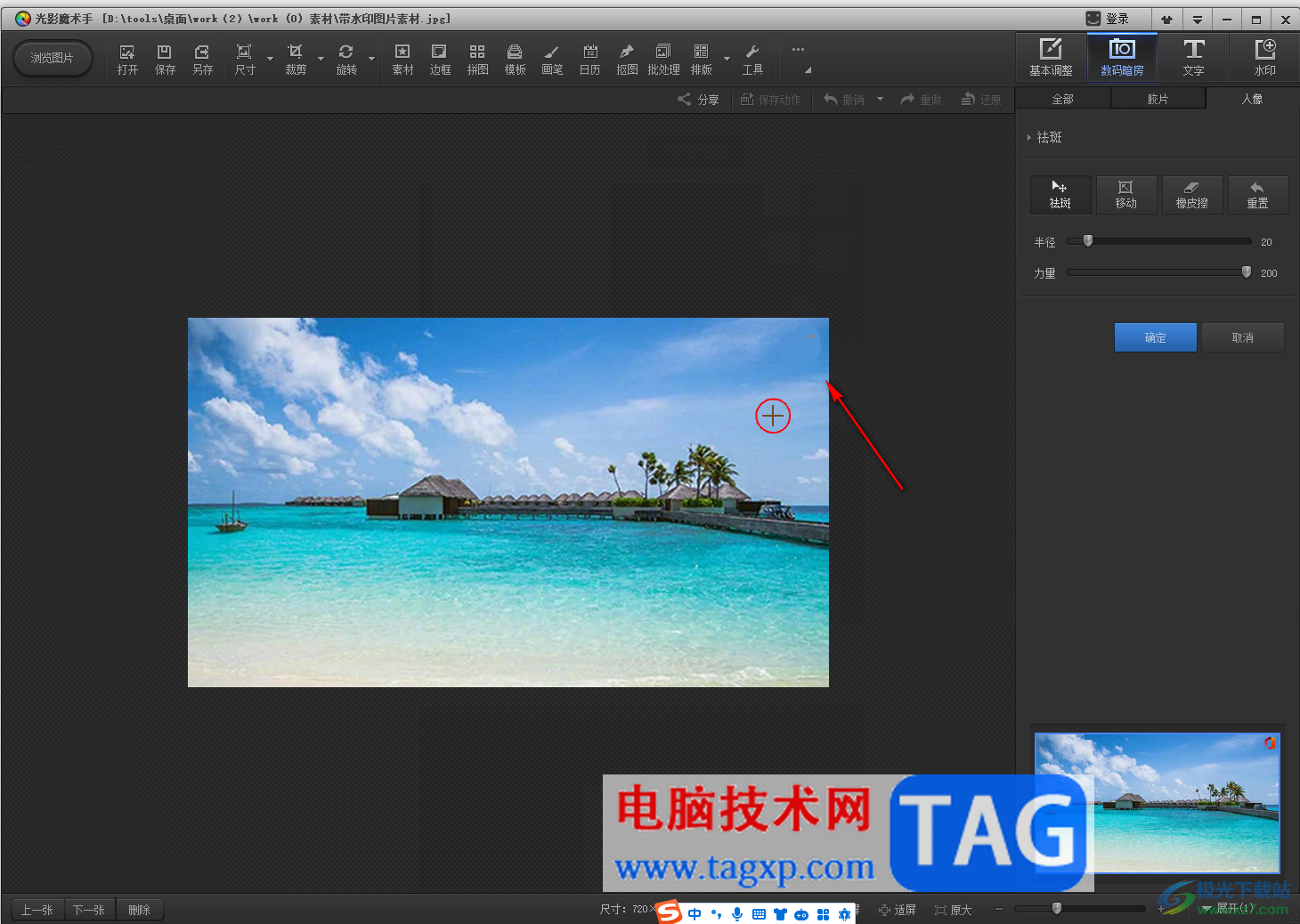Viewport: 1300px width, 924px height.
Task: Open the 工具 tools icon
Action: coord(752,60)
